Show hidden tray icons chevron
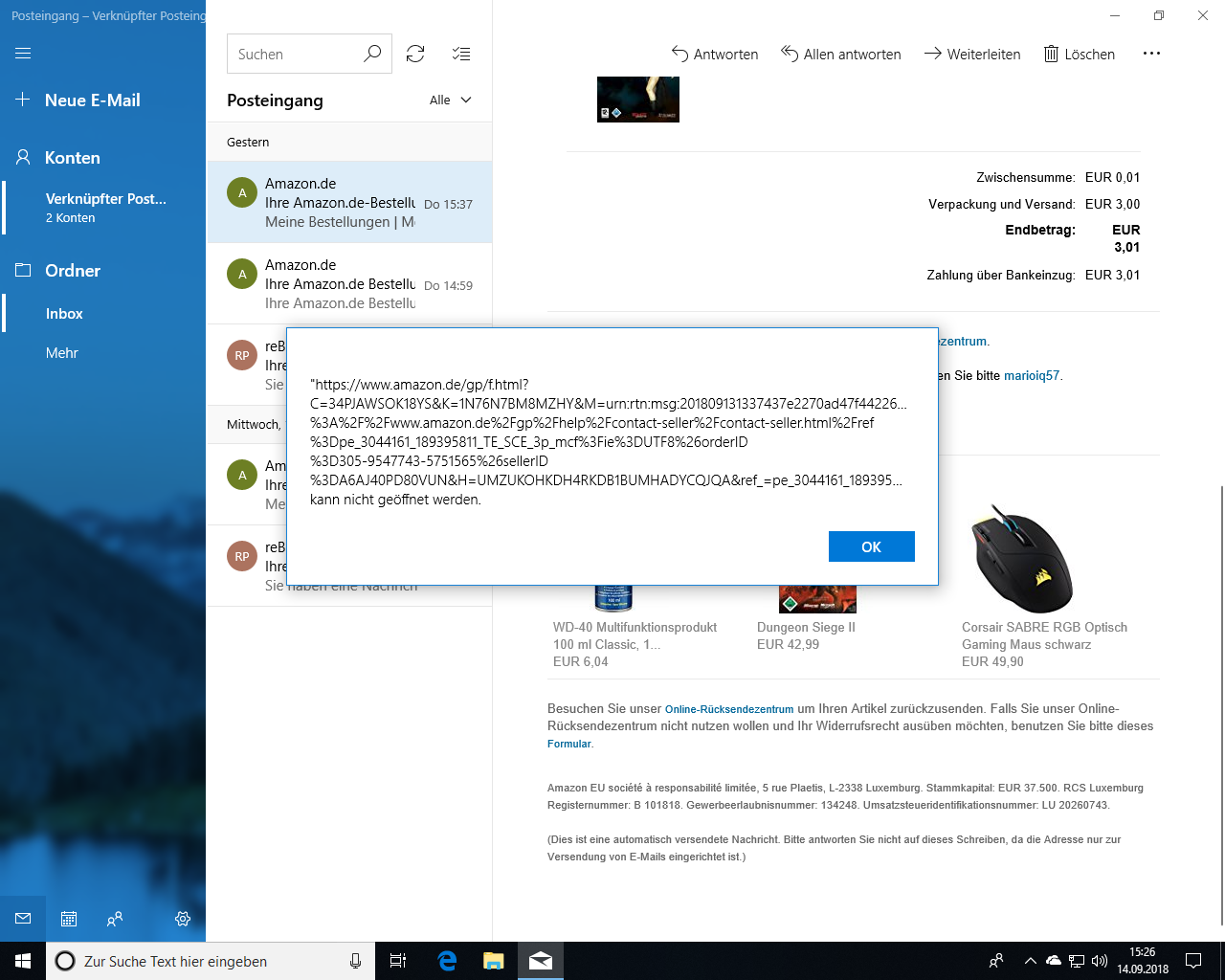1225x980 pixels. (1030, 961)
